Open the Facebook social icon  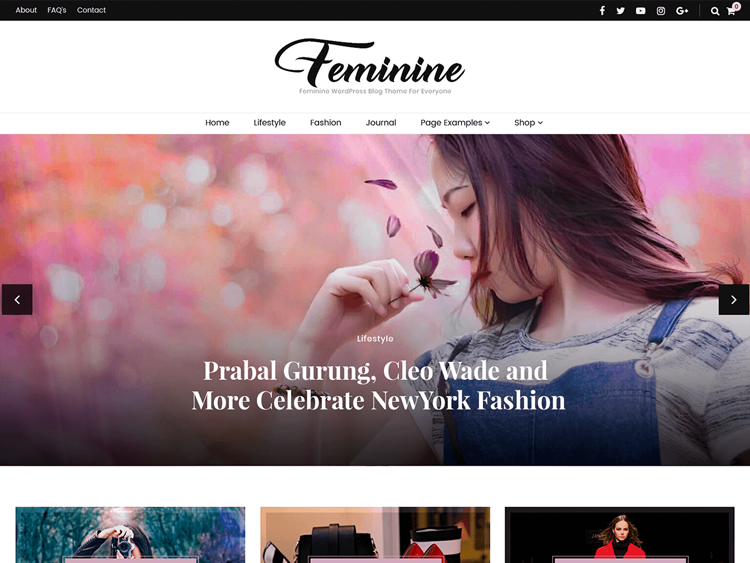pyautogui.click(x=602, y=11)
